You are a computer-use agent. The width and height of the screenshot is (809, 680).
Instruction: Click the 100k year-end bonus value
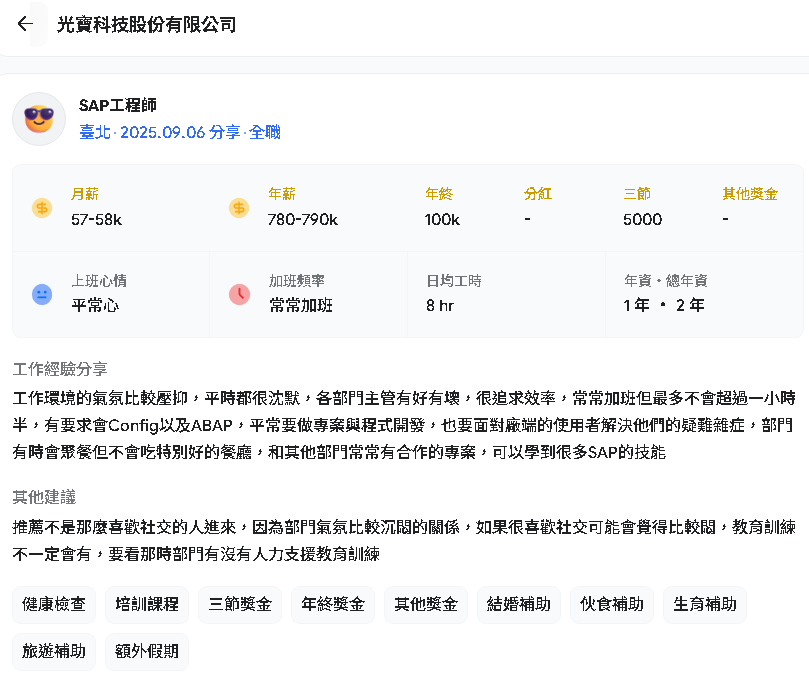442,220
